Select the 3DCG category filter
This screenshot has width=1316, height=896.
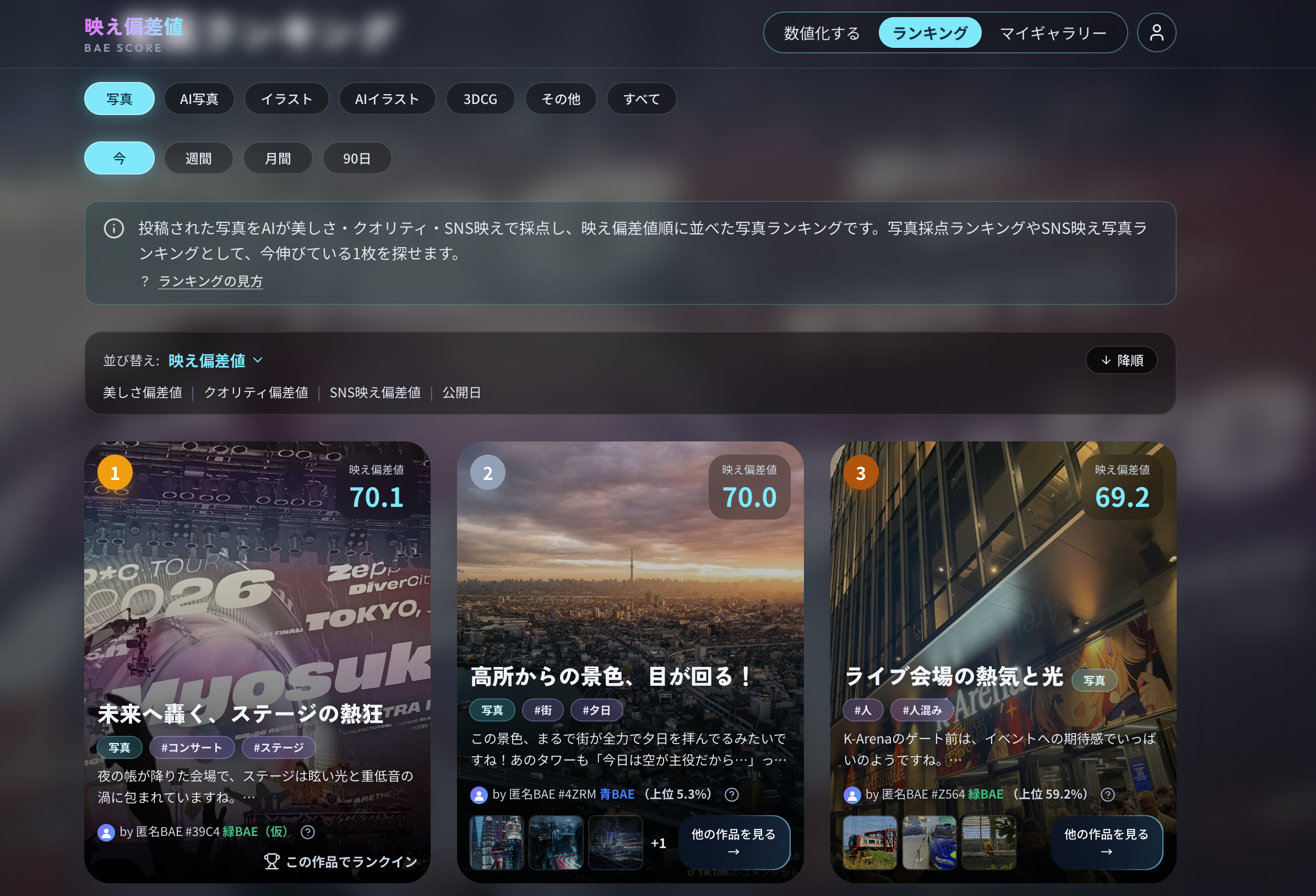480,99
